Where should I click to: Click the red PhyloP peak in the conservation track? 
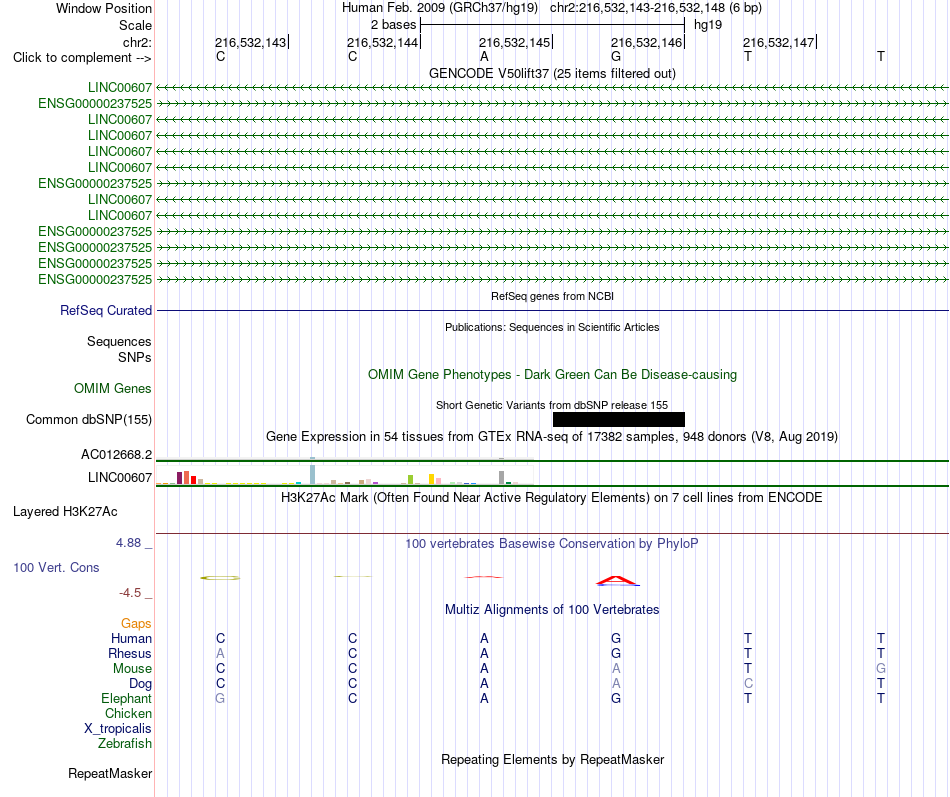tap(616, 581)
